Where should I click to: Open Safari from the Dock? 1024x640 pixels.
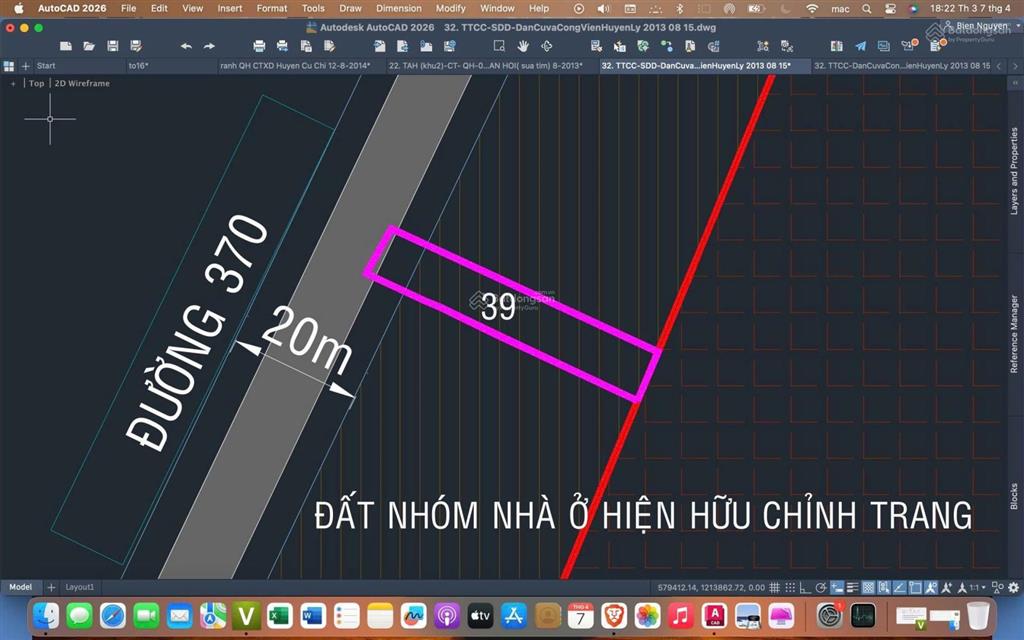click(x=112, y=615)
